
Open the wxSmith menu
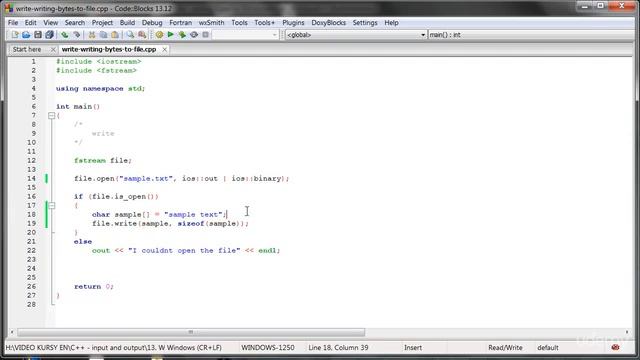tap(211, 22)
